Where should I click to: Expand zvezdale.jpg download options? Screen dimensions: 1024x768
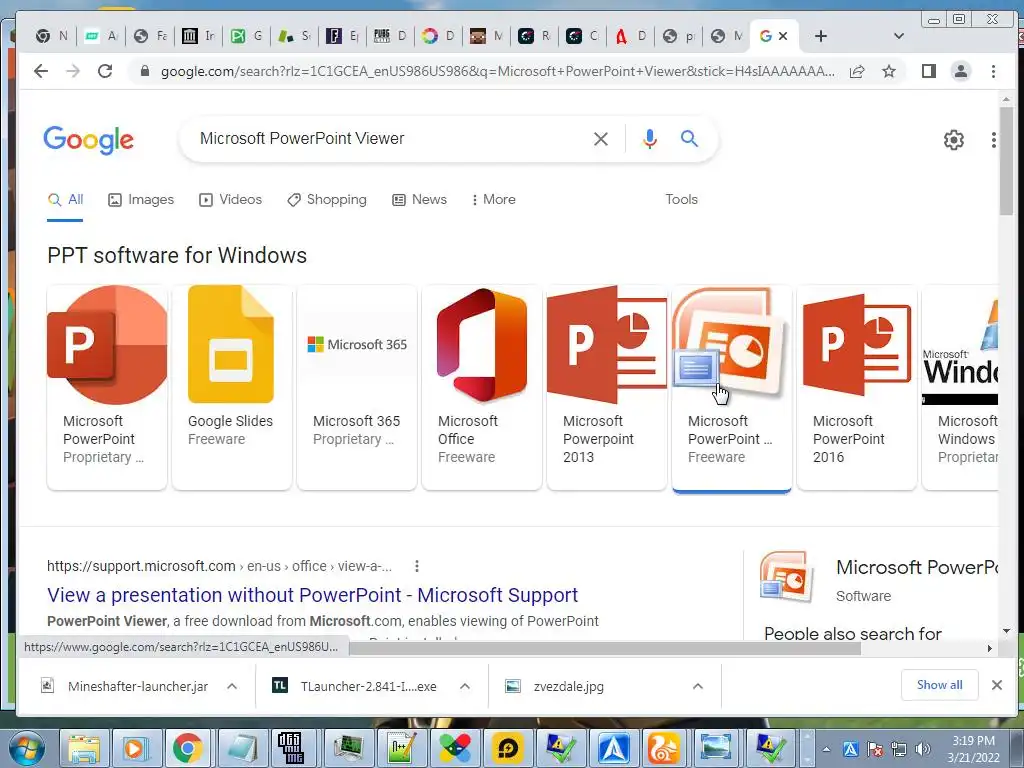click(x=697, y=686)
